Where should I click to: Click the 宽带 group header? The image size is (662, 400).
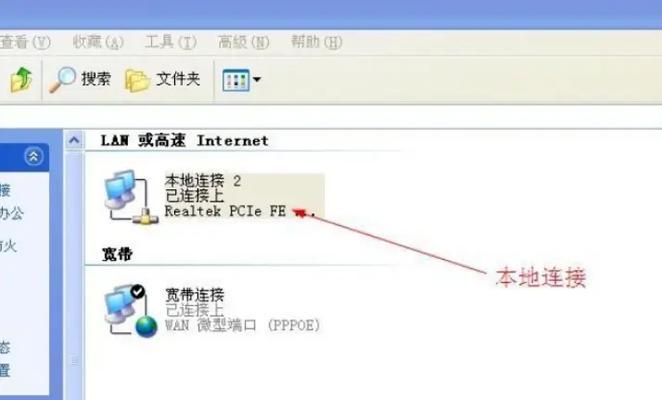coord(117,254)
